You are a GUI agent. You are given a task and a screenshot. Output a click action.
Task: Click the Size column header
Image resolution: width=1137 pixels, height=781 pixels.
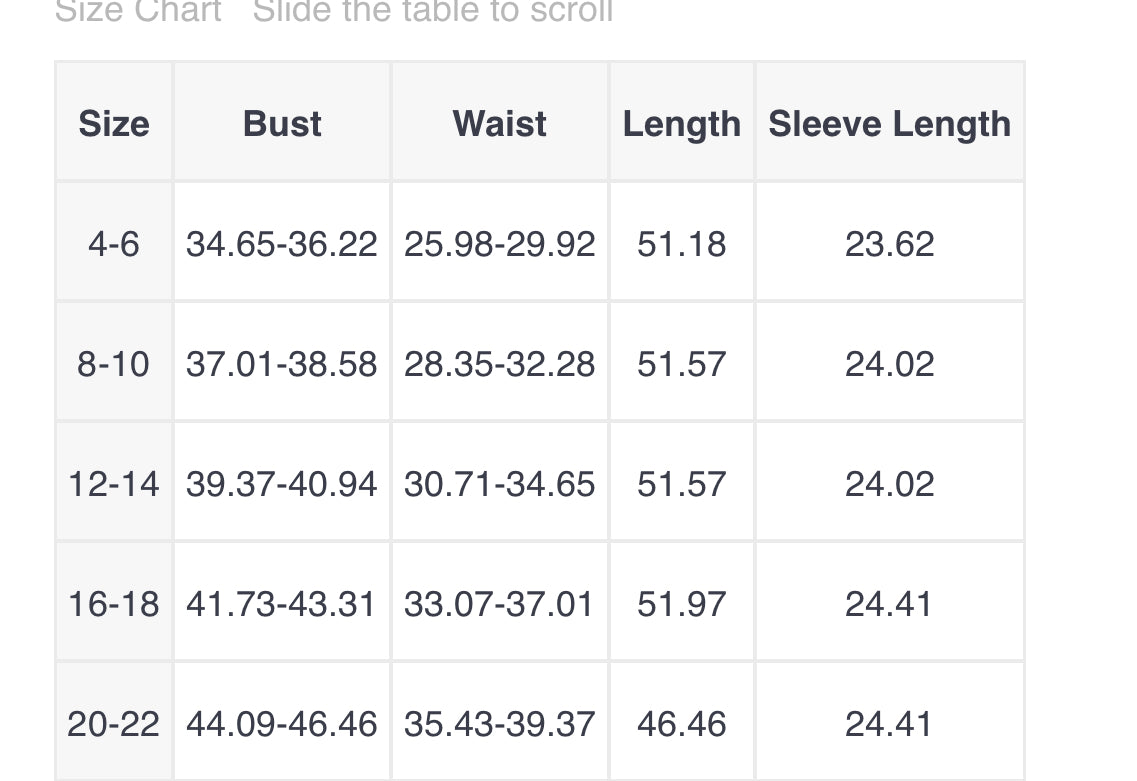[x=114, y=124]
